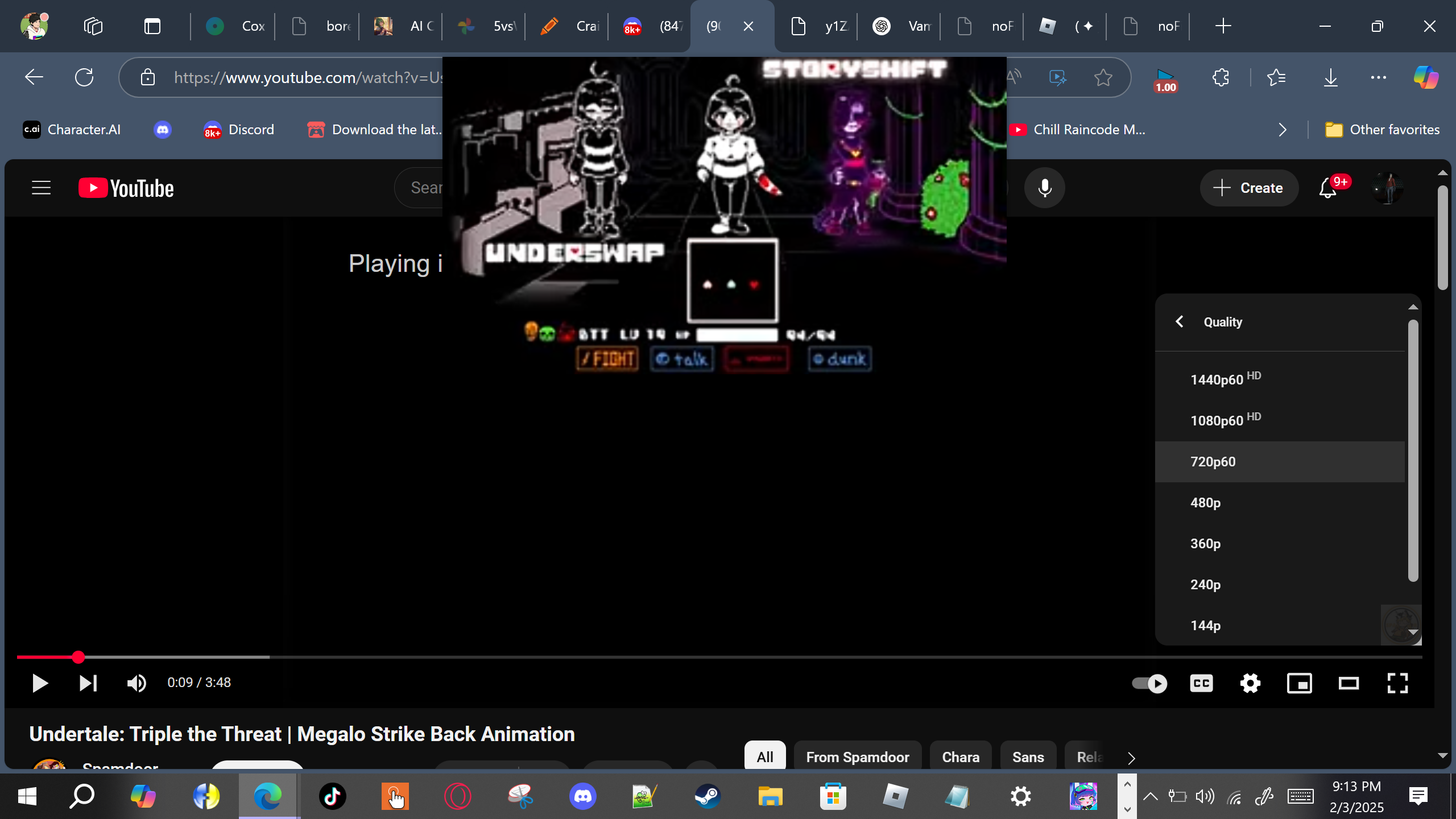
Task: Select 720p60 quality option
Action: tap(1280, 461)
